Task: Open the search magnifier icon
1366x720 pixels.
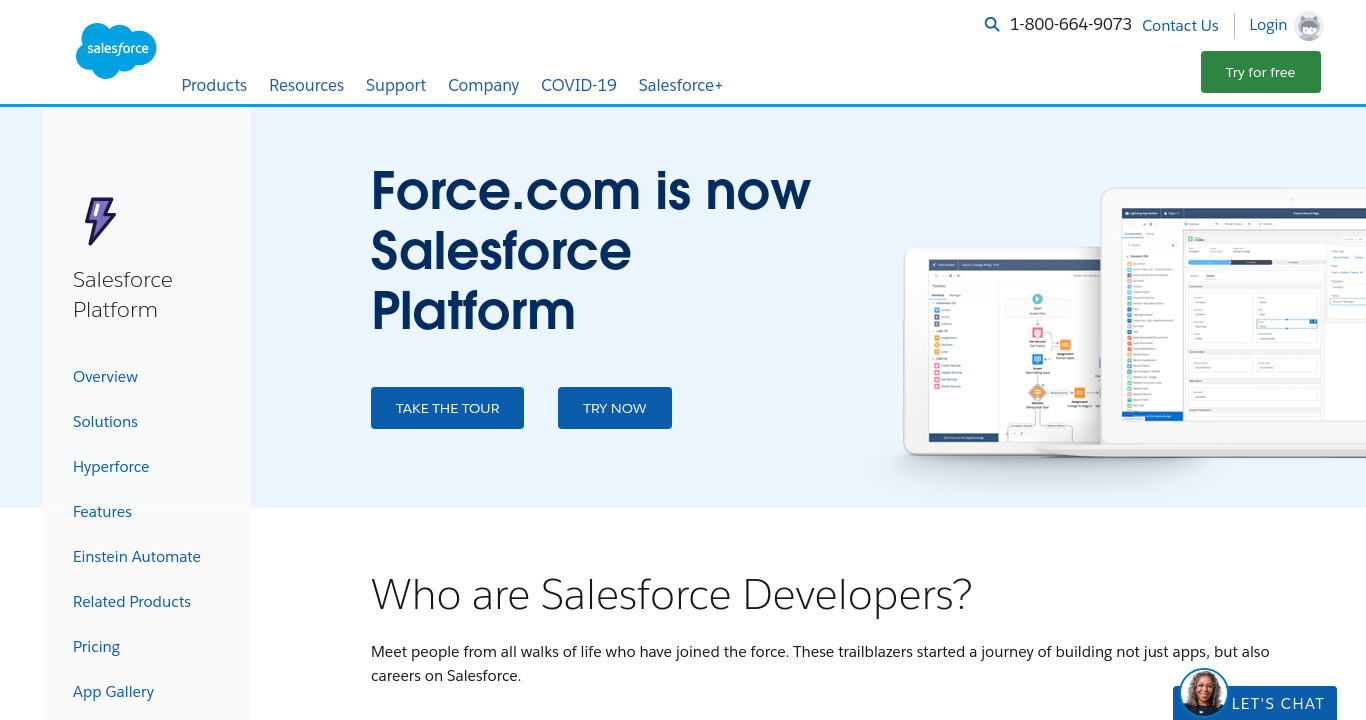Action: point(992,25)
